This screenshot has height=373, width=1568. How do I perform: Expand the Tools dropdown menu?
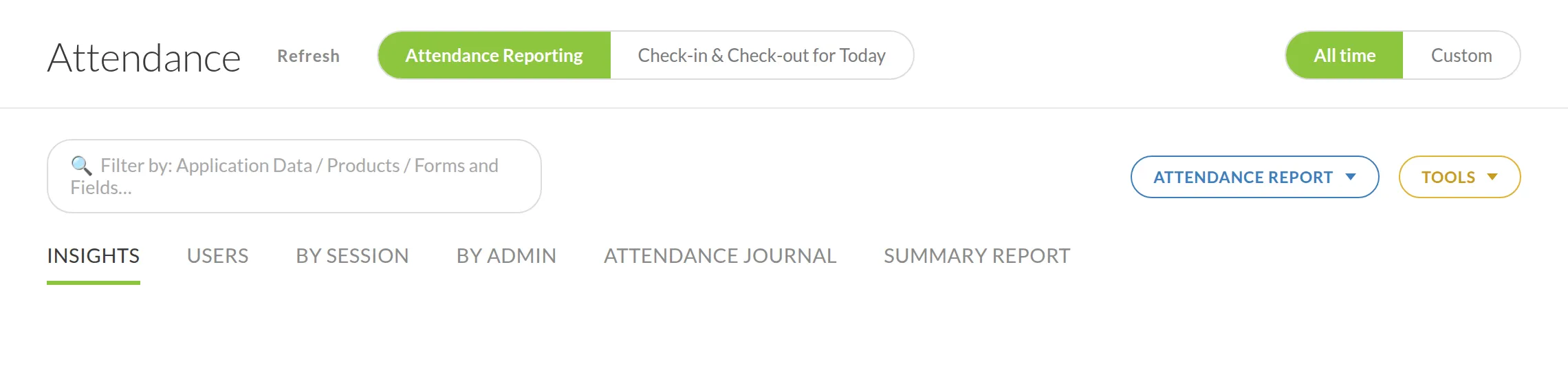(x=1459, y=177)
